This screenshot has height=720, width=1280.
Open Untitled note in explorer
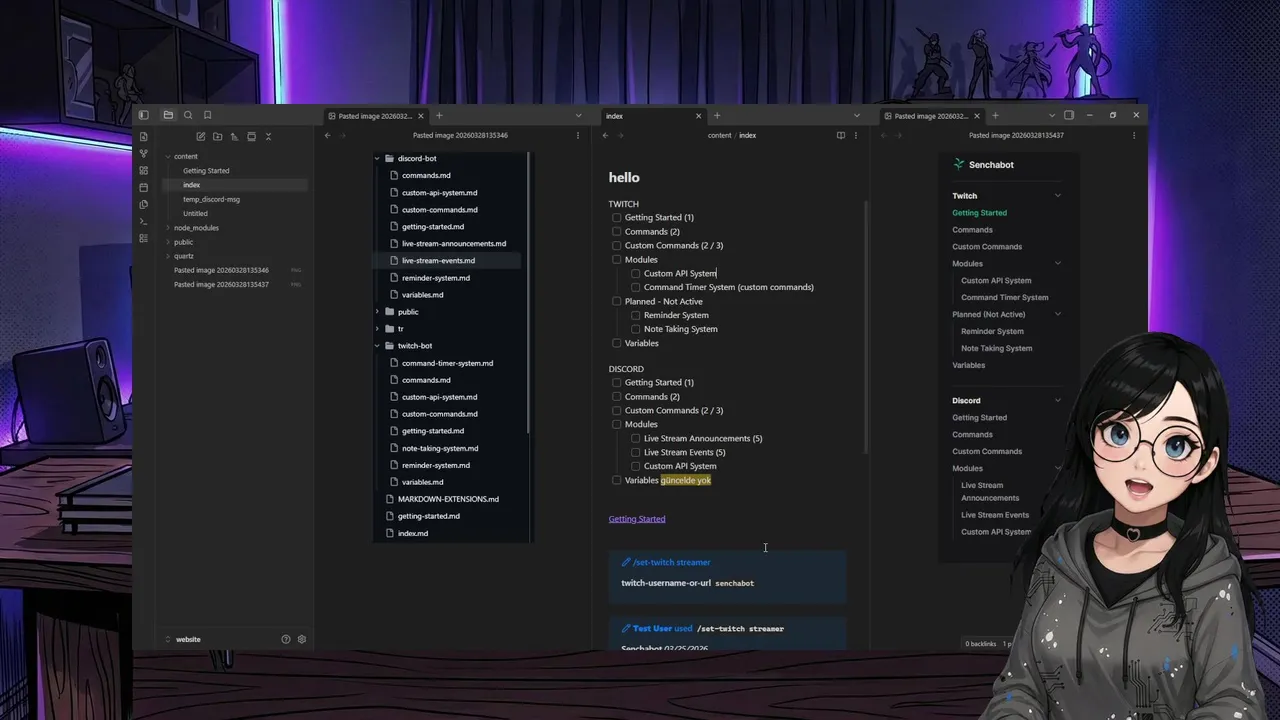195,213
